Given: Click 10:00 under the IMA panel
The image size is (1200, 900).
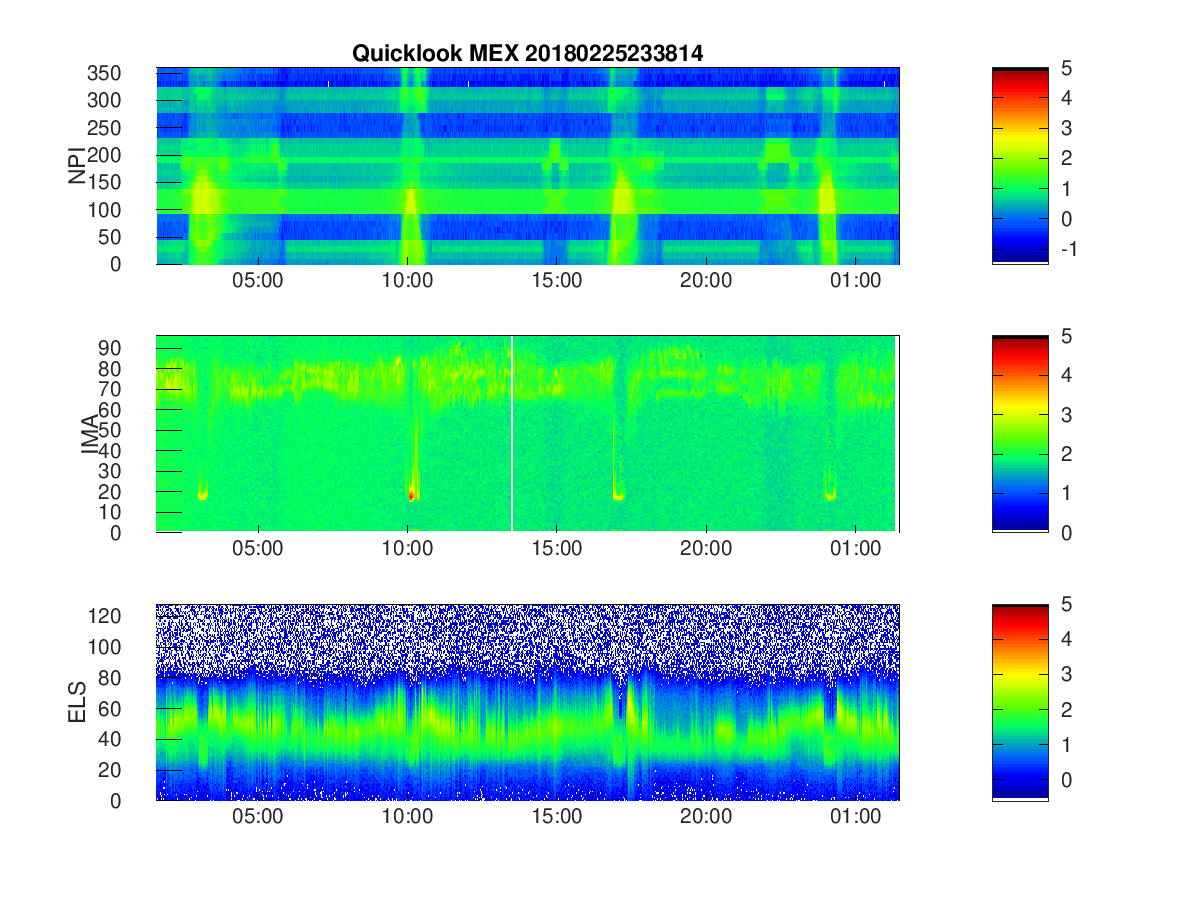Looking at the screenshot, I should pyautogui.click(x=407, y=549).
